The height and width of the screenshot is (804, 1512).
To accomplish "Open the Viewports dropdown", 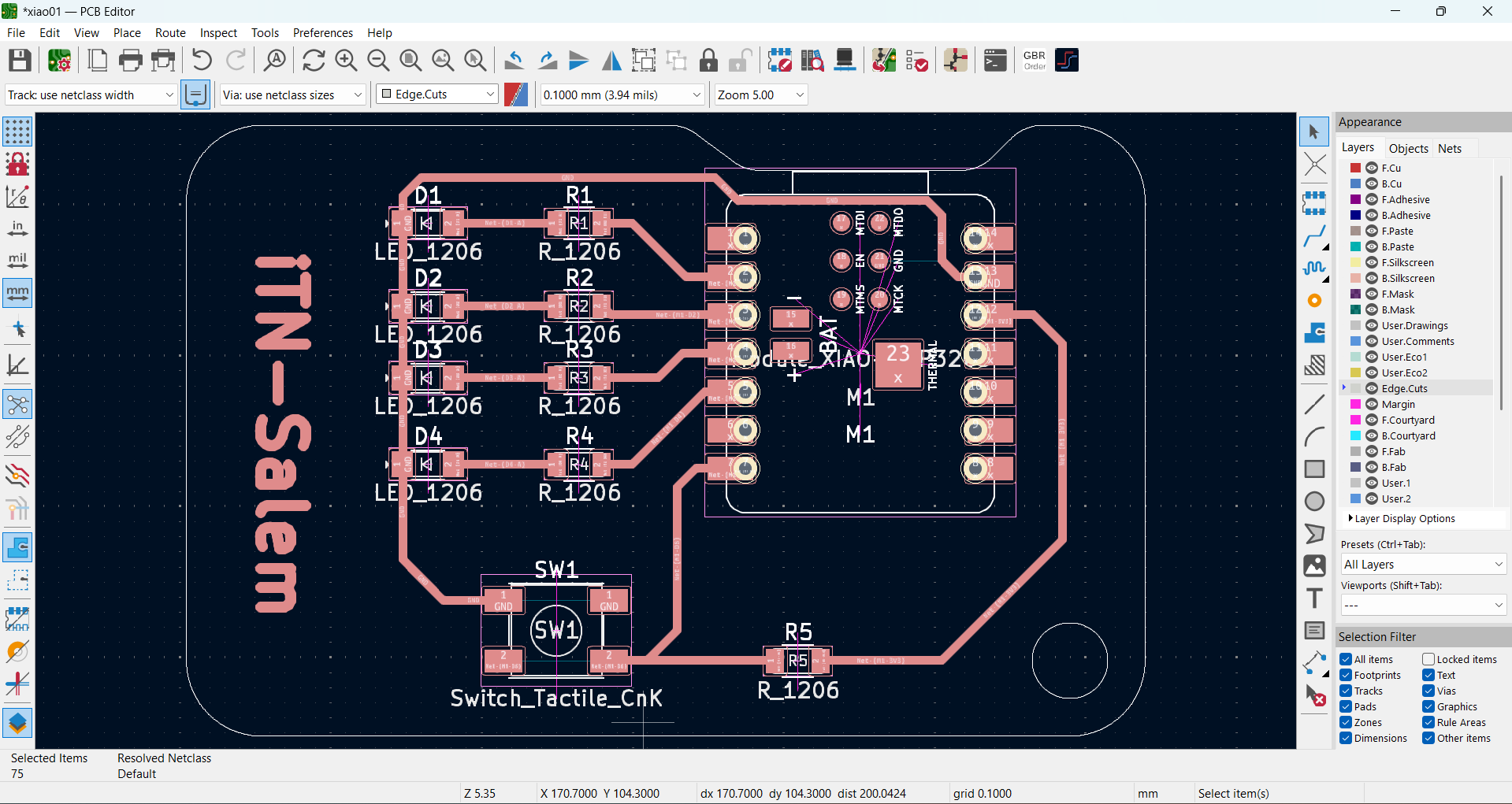I will point(1423,605).
